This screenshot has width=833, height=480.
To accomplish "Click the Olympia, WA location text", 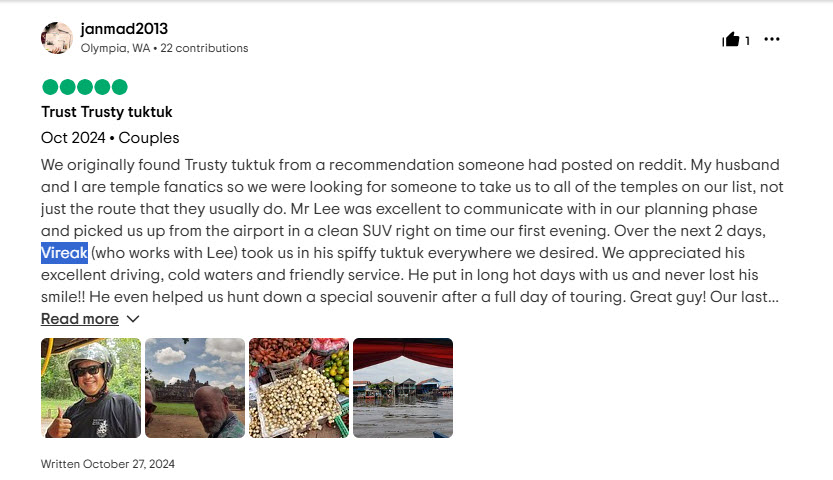I will (x=115, y=48).
